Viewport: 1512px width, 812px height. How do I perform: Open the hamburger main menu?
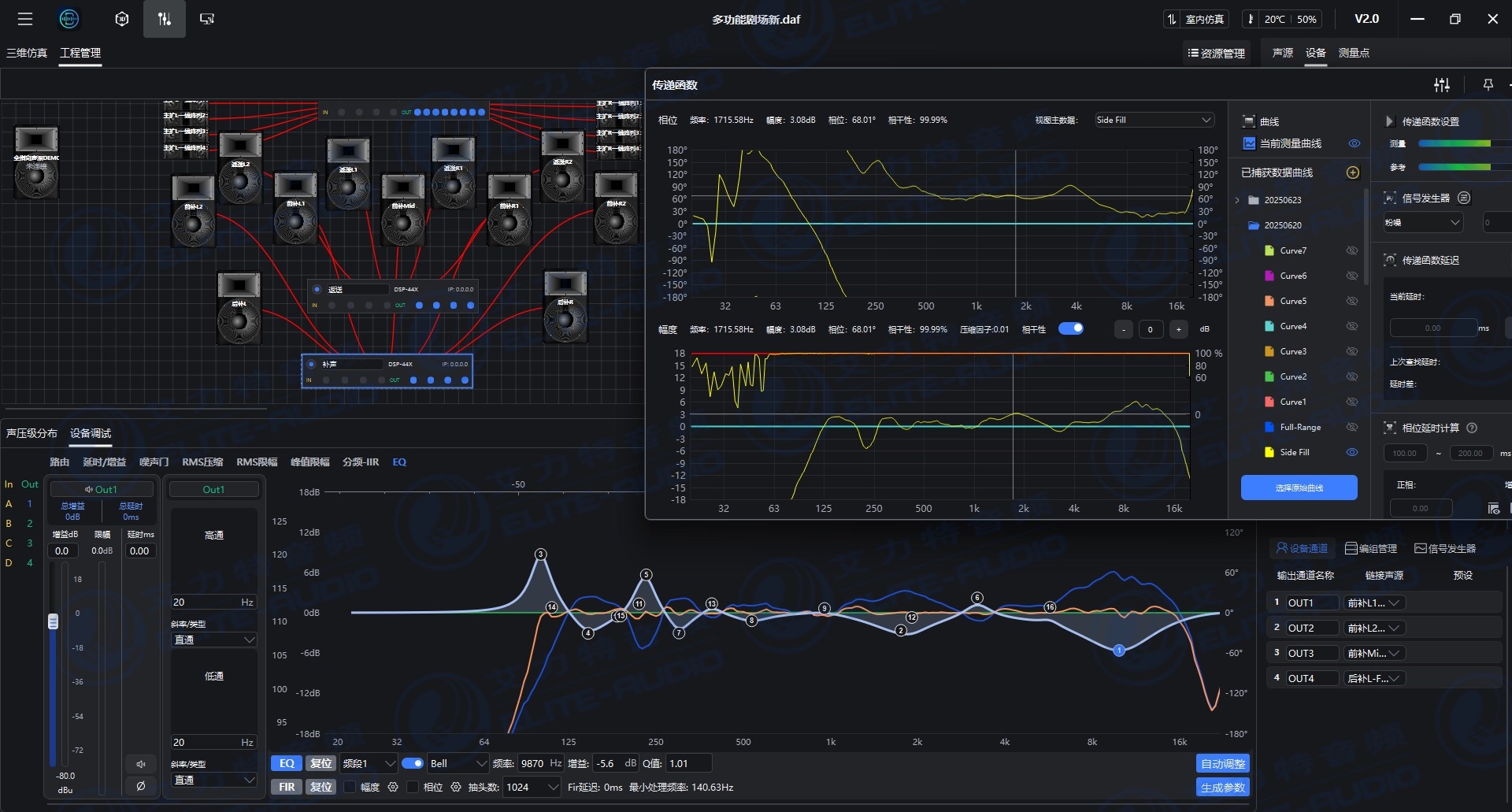[25, 19]
